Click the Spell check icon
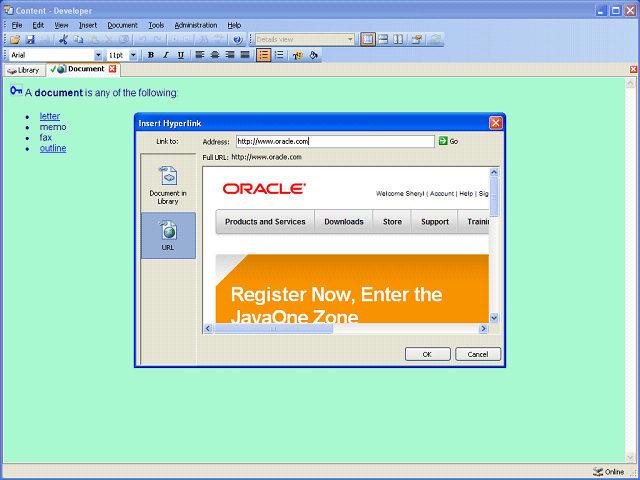640x480 pixels. point(218,40)
